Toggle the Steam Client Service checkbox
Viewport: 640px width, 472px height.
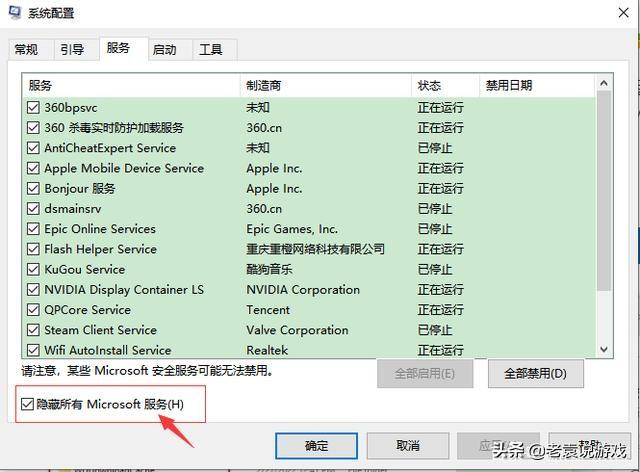[33, 330]
